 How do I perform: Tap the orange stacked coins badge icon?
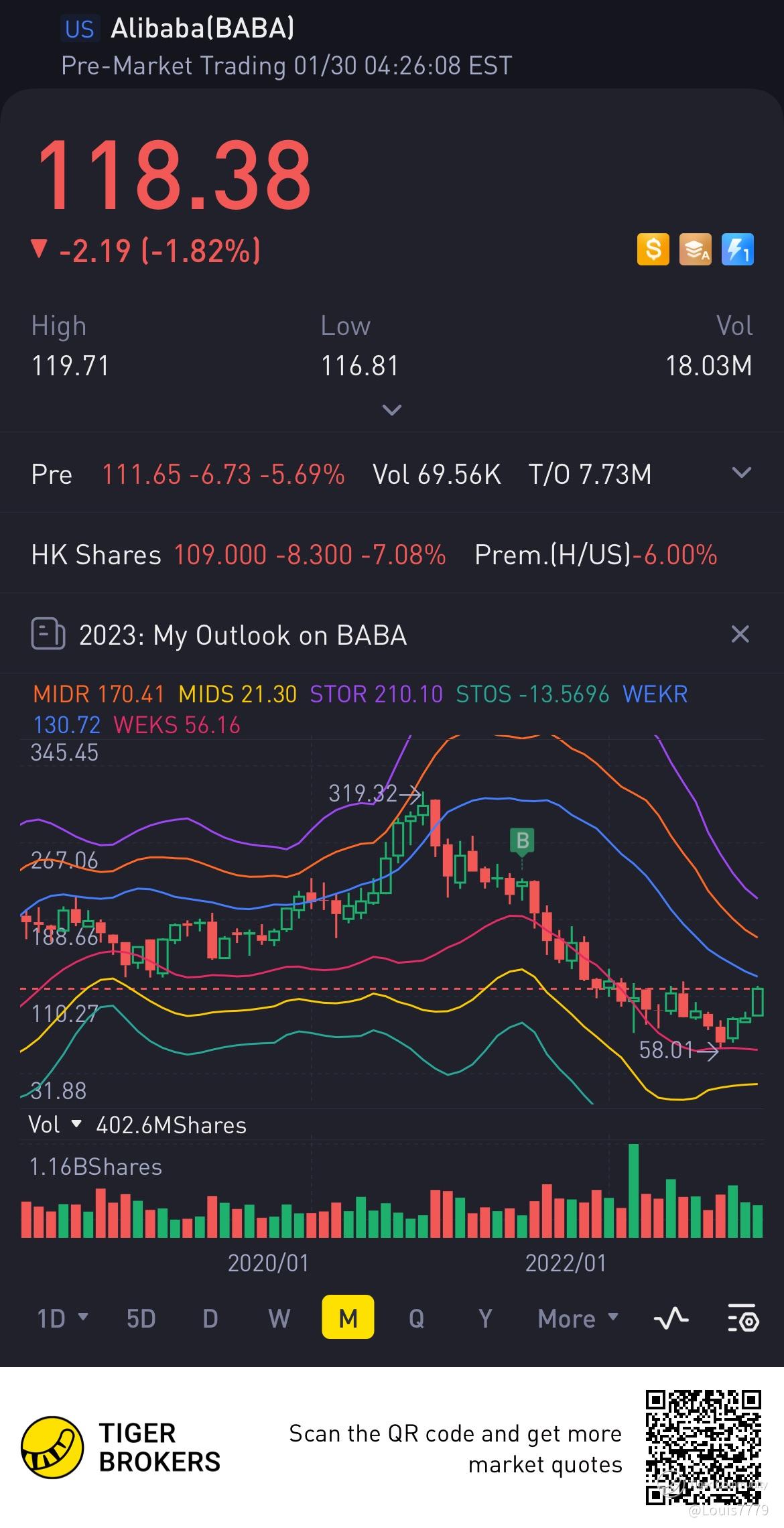695,249
